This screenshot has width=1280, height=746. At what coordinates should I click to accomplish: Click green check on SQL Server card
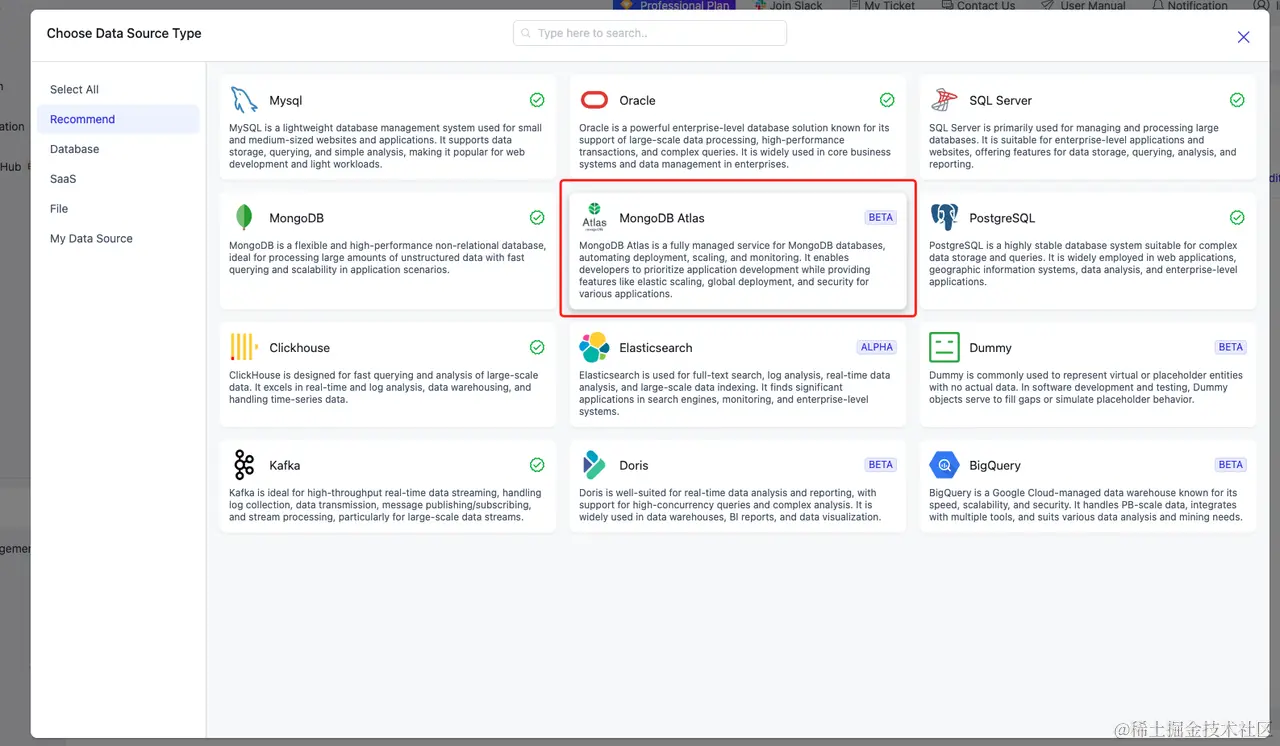pos(1237,100)
